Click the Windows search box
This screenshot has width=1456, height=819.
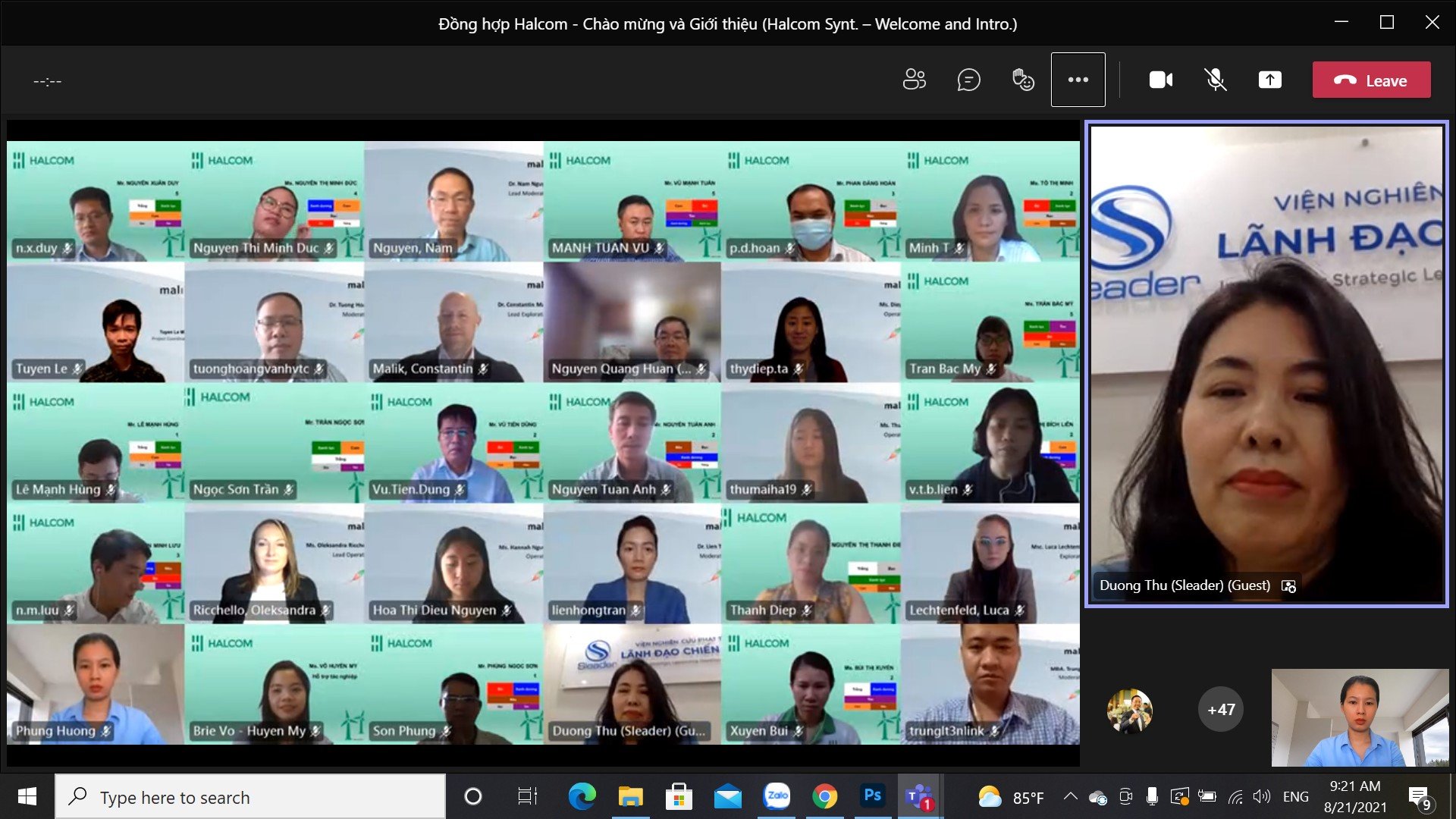[x=250, y=797]
